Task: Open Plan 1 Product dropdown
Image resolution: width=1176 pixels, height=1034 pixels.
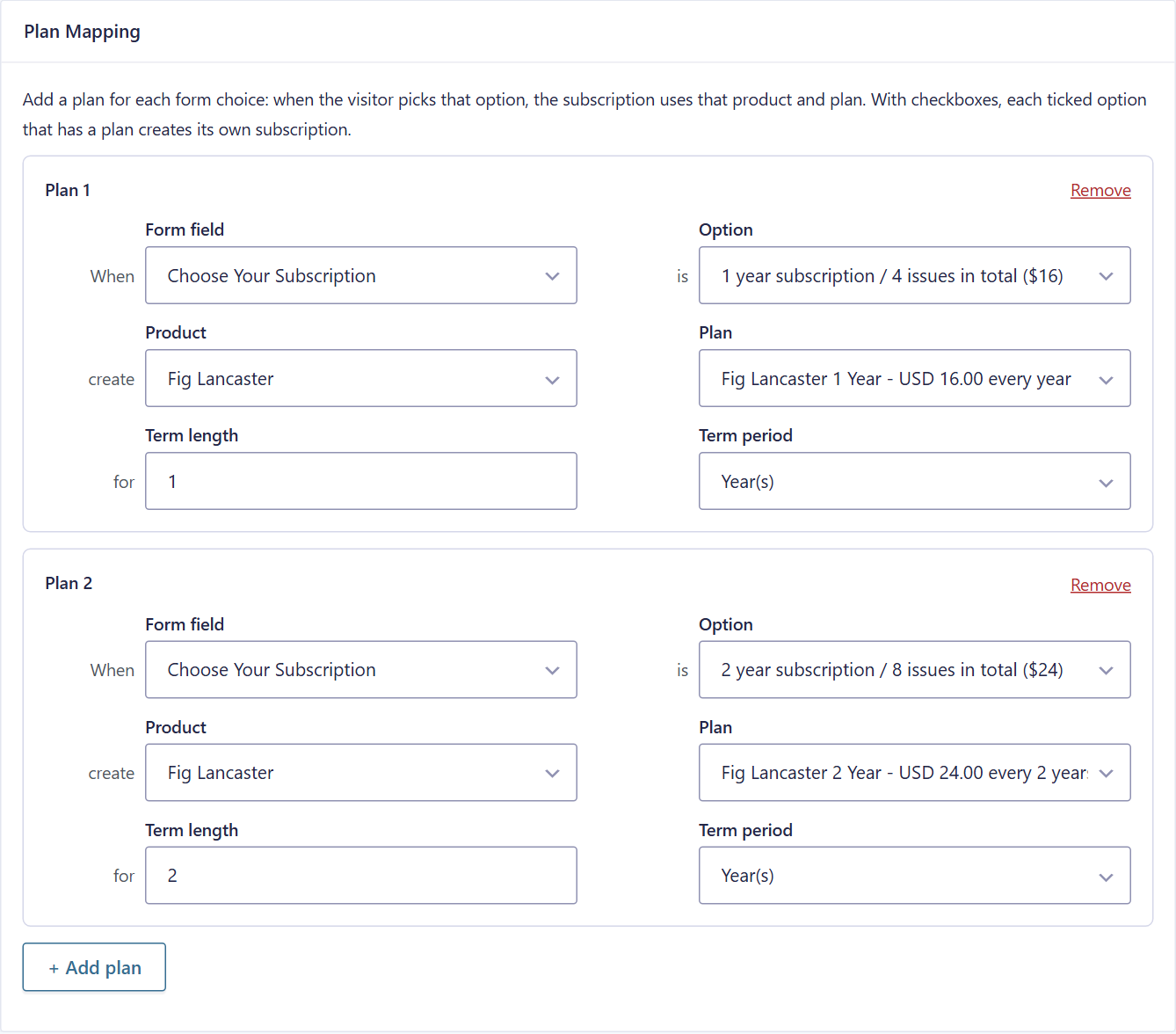Action: tap(361, 378)
